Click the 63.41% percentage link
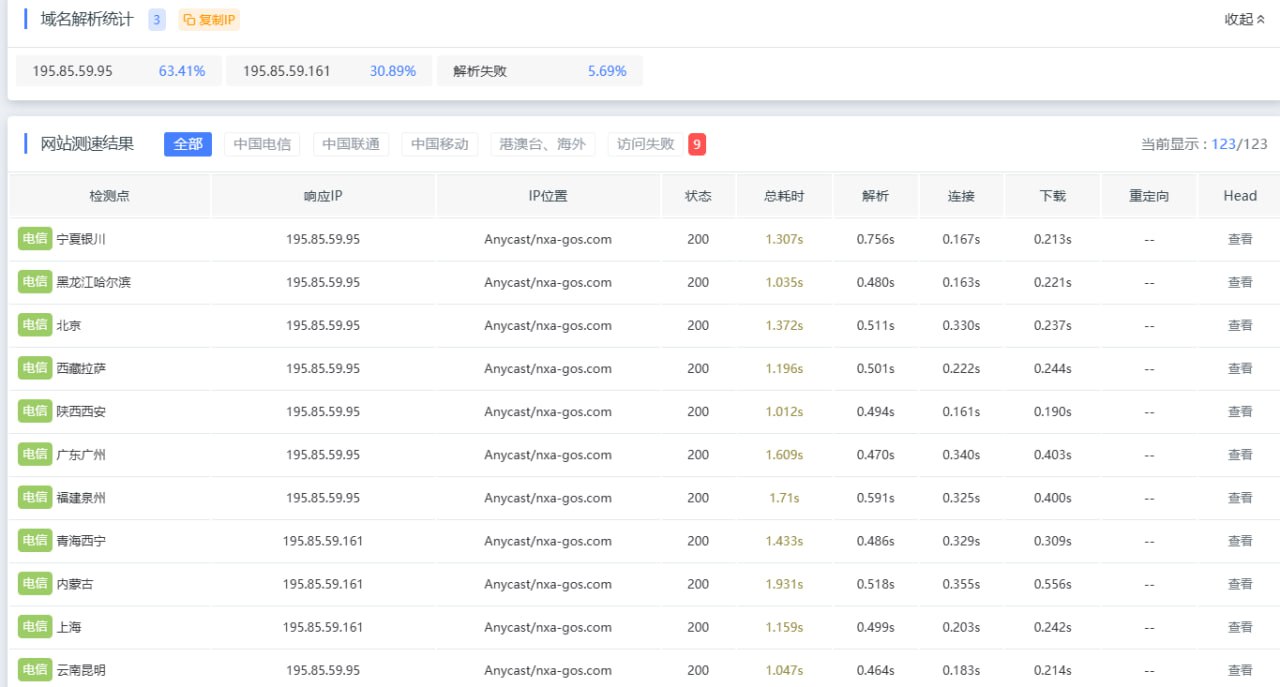This screenshot has height=687, width=1280. click(181, 71)
